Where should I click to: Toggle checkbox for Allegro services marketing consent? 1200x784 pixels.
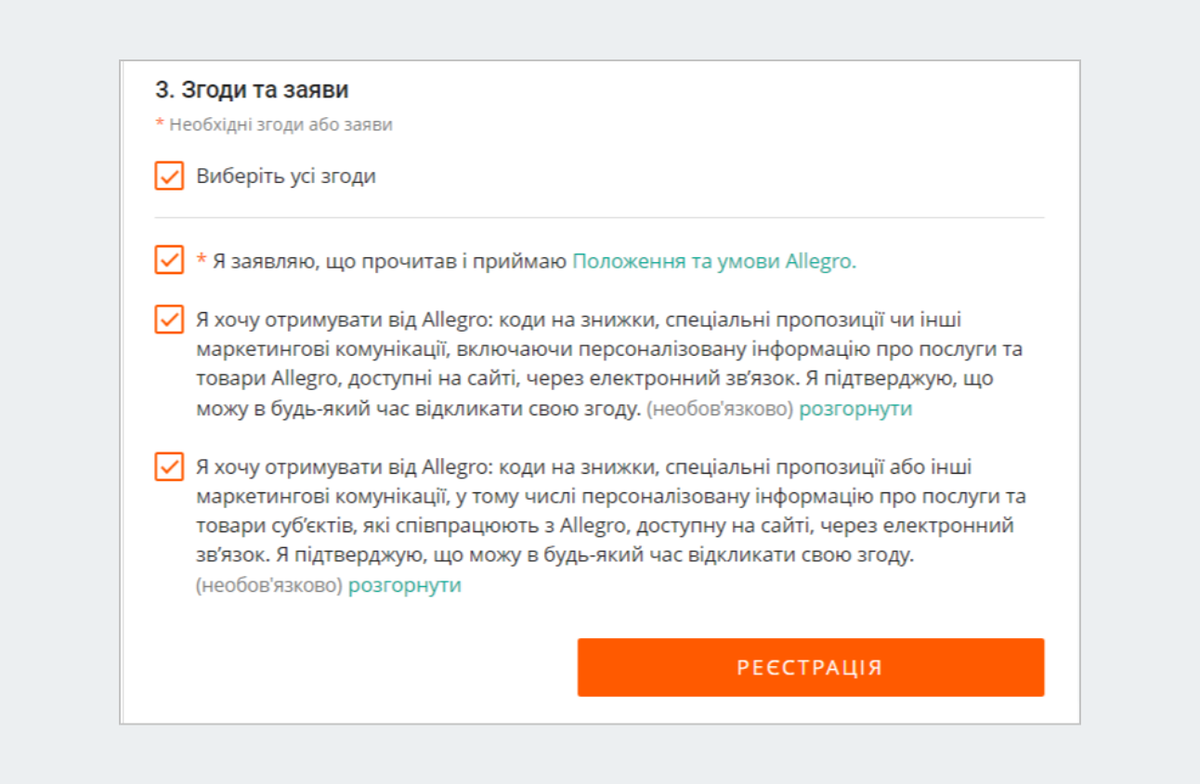point(169,320)
